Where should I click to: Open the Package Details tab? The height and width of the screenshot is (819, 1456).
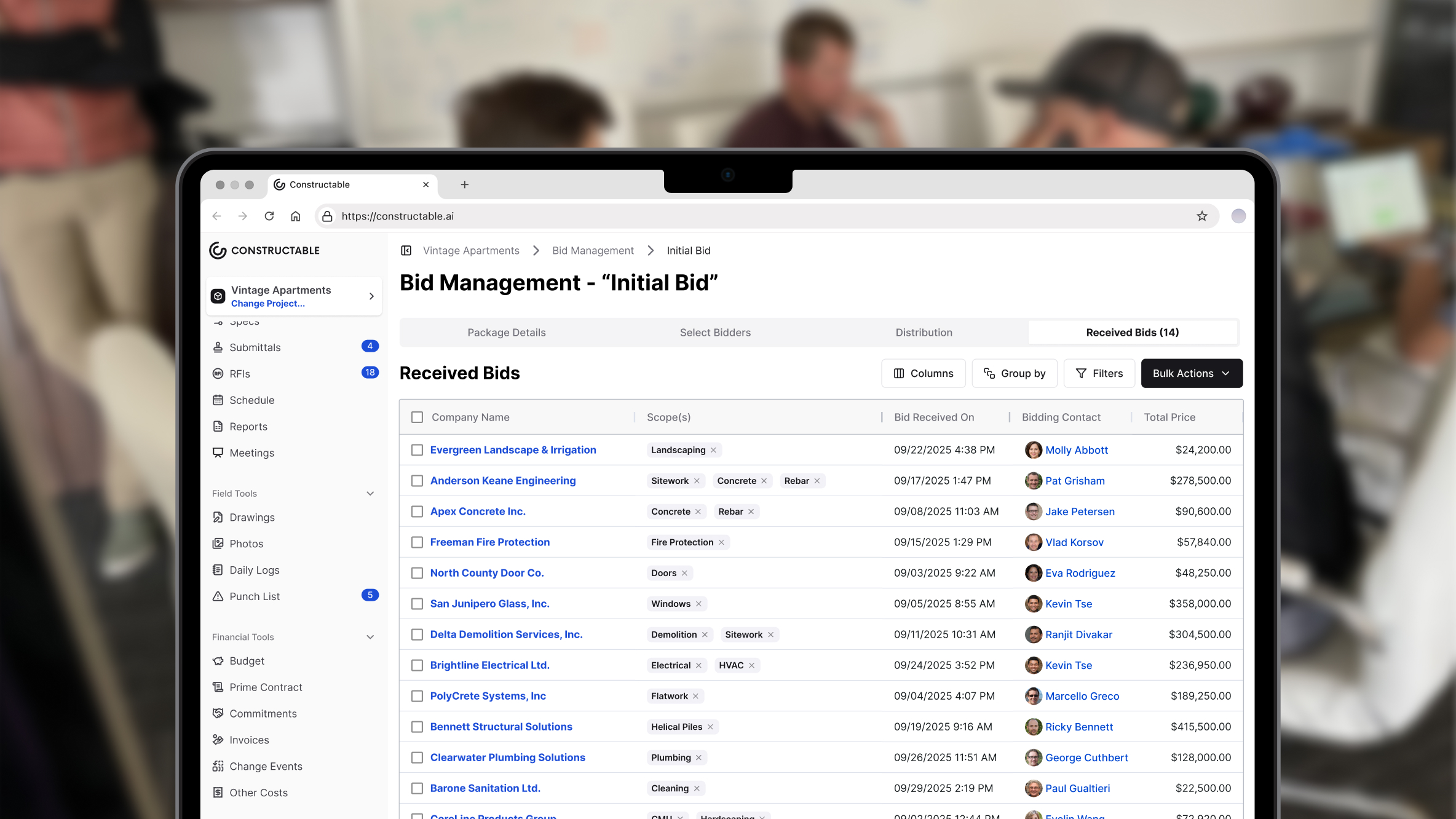(506, 332)
